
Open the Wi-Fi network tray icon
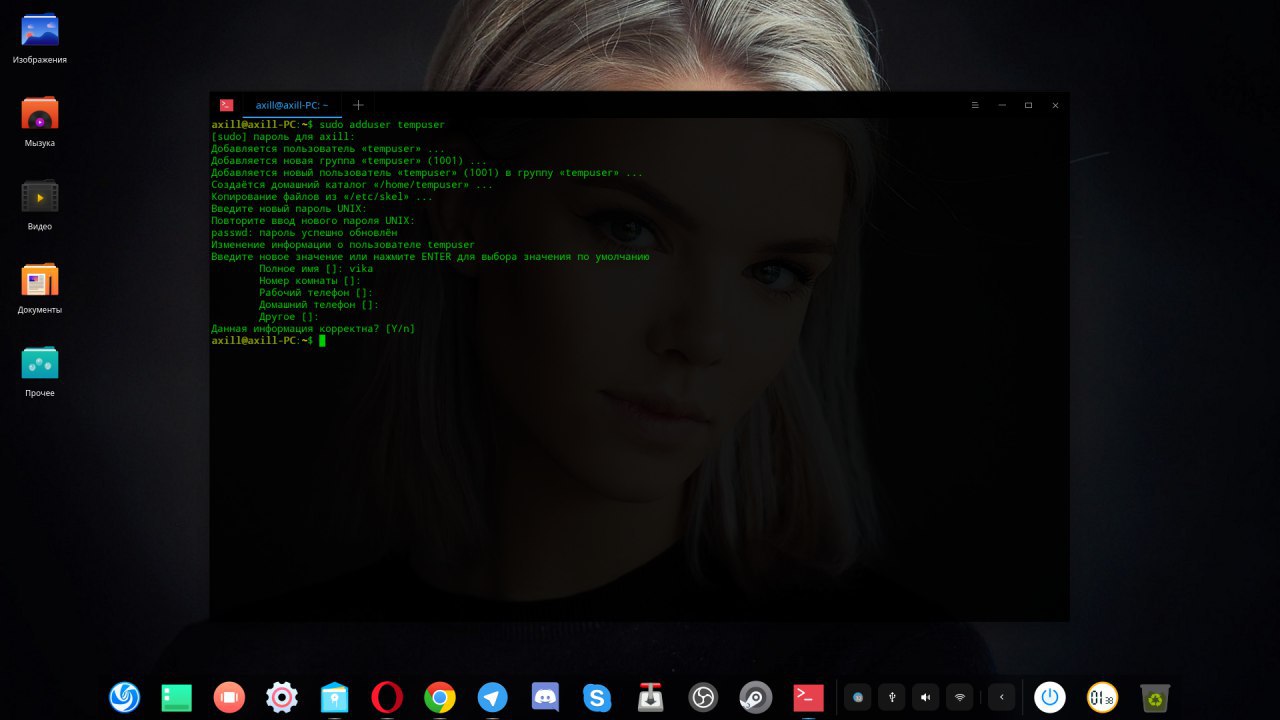tap(960, 697)
